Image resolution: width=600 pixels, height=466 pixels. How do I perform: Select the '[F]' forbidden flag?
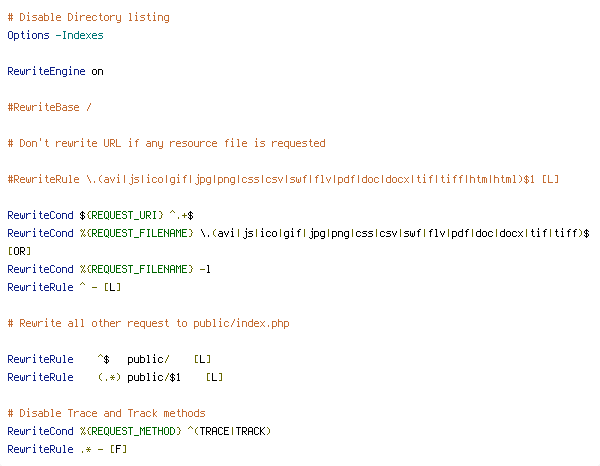pos(118,449)
